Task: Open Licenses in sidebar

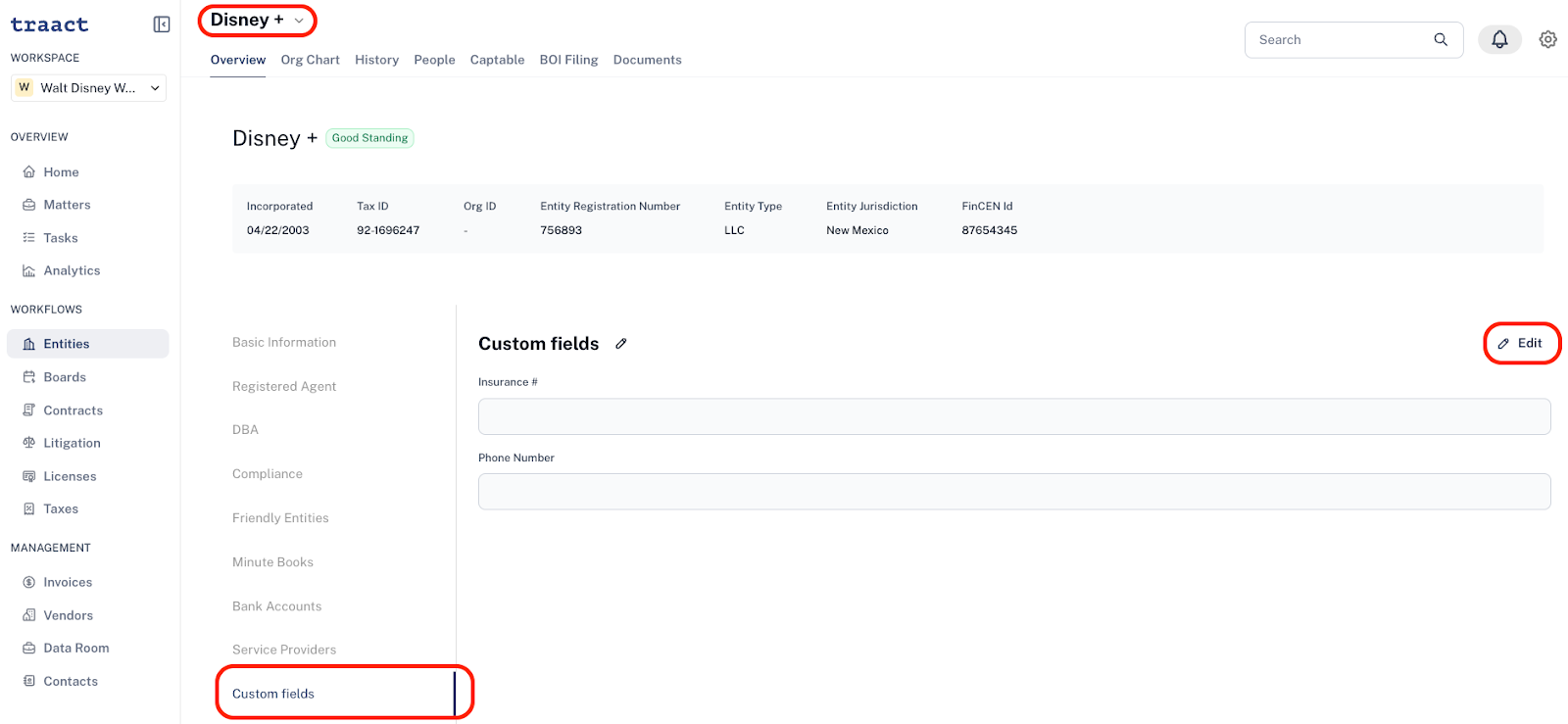Action: pyautogui.click(x=88, y=476)
